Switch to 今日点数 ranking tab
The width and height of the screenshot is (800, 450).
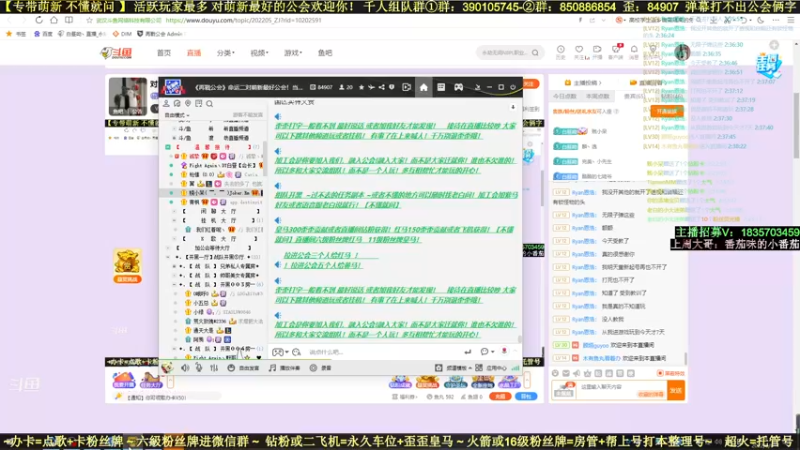tap(565, 96)
